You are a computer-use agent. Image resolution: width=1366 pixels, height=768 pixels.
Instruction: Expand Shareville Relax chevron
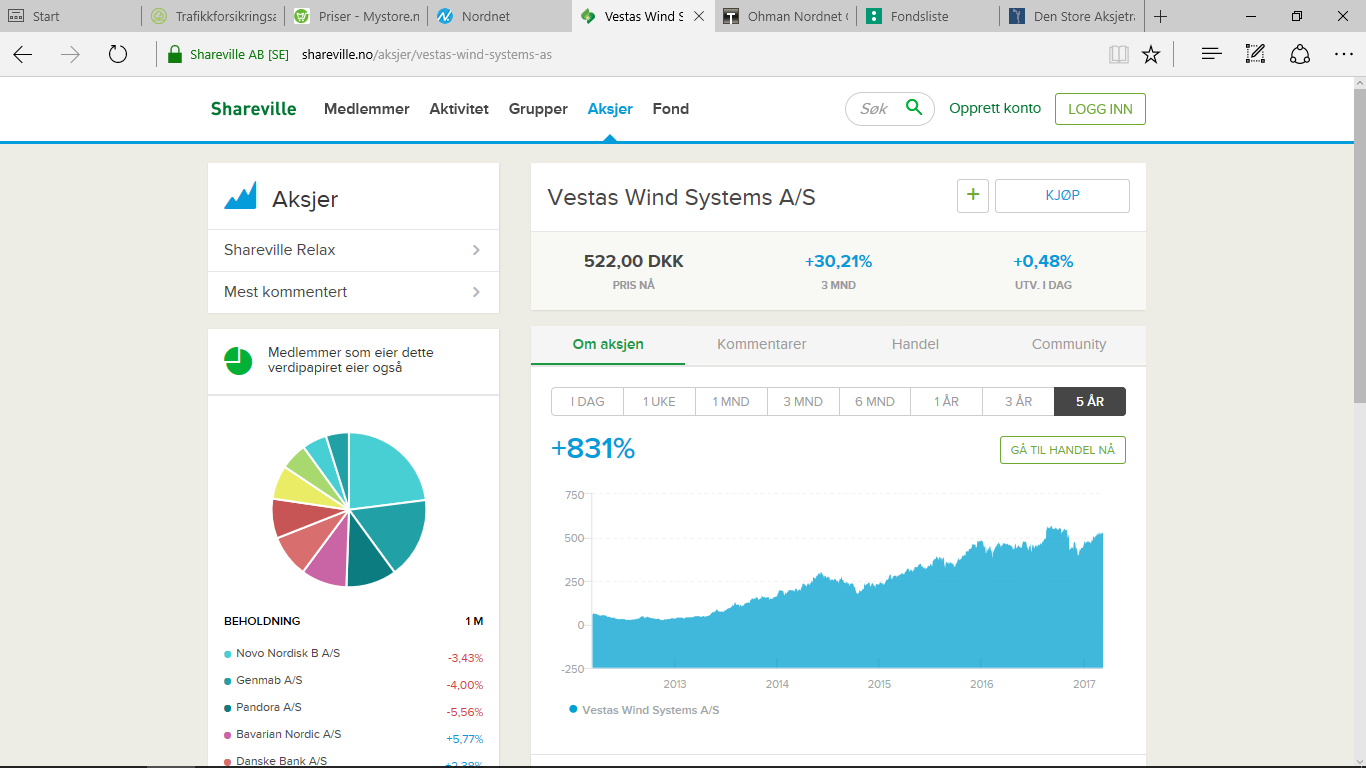pos(476,250)
